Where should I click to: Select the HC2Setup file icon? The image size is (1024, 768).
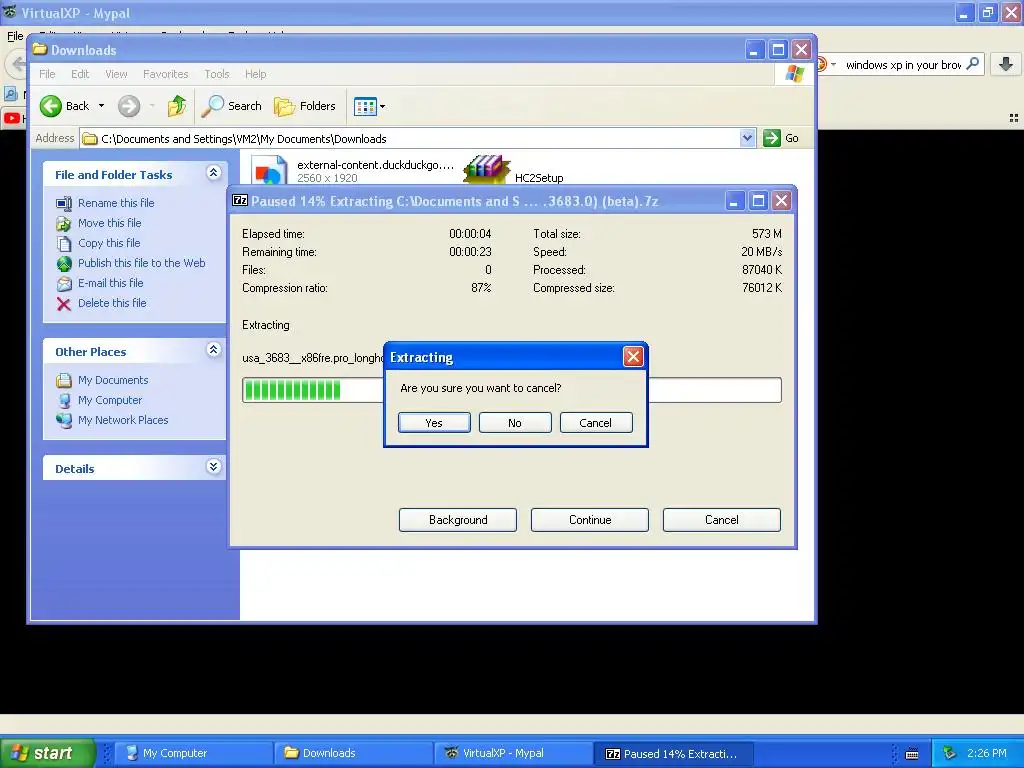pyautogui.click(x=487, y=170)
